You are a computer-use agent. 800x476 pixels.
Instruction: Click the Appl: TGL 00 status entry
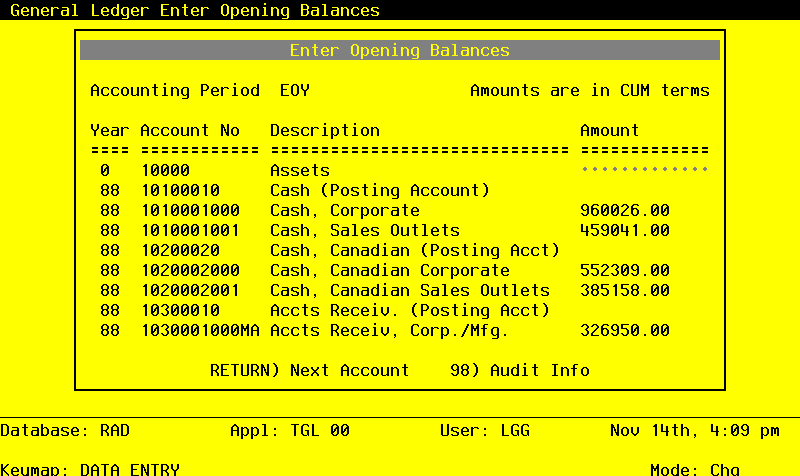[290, 431]
